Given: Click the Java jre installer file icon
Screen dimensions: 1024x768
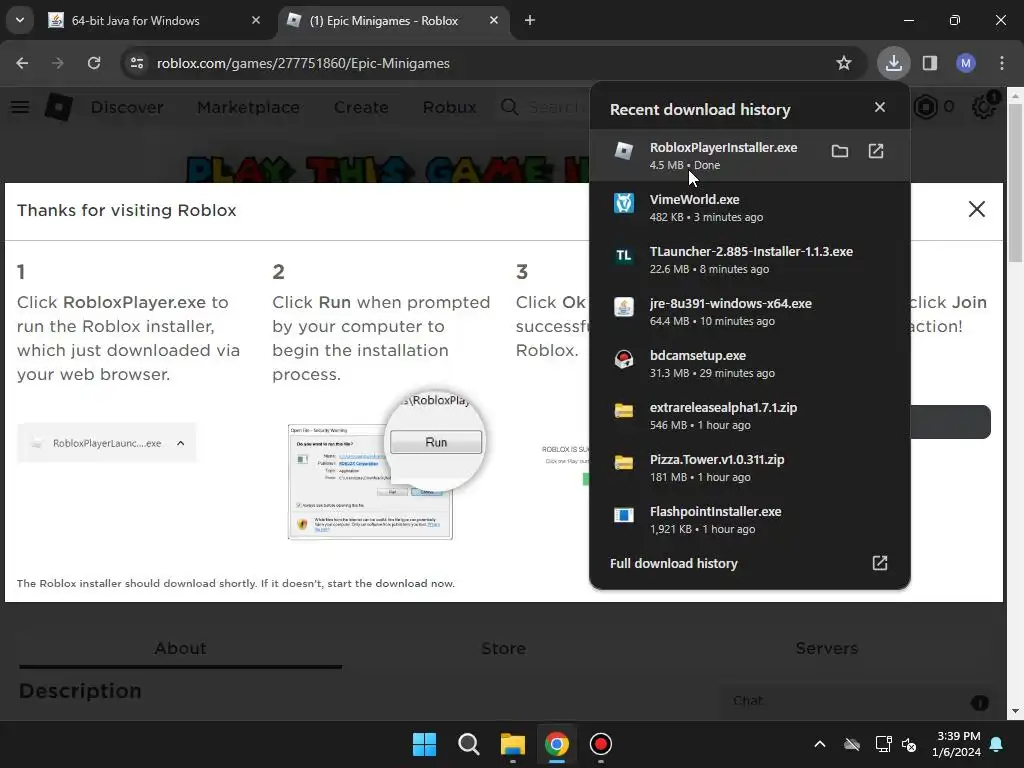Looking at the screenshot, I should (624, 307).
